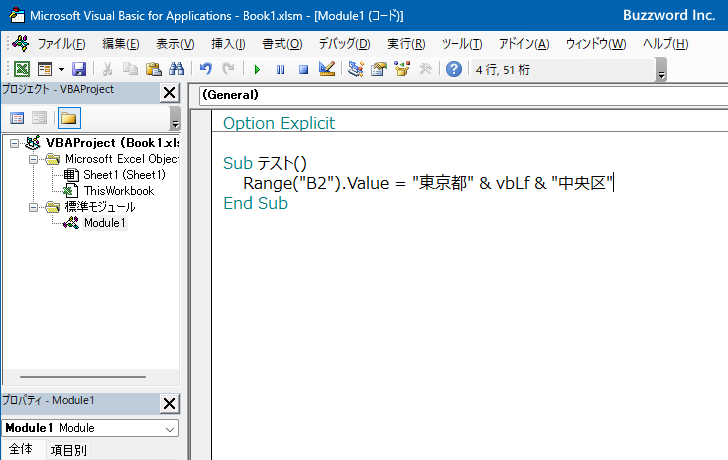Open the ヘルプ(H) menu
Screen dimensions: 728x460
coord(666,44)
